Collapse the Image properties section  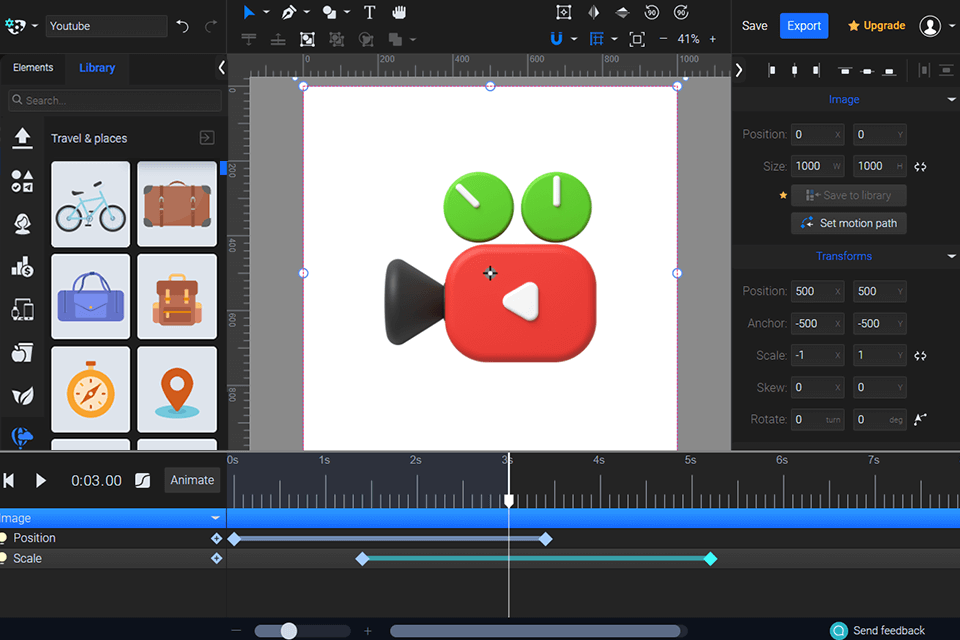pyautogui.click(x=951, y=99)
